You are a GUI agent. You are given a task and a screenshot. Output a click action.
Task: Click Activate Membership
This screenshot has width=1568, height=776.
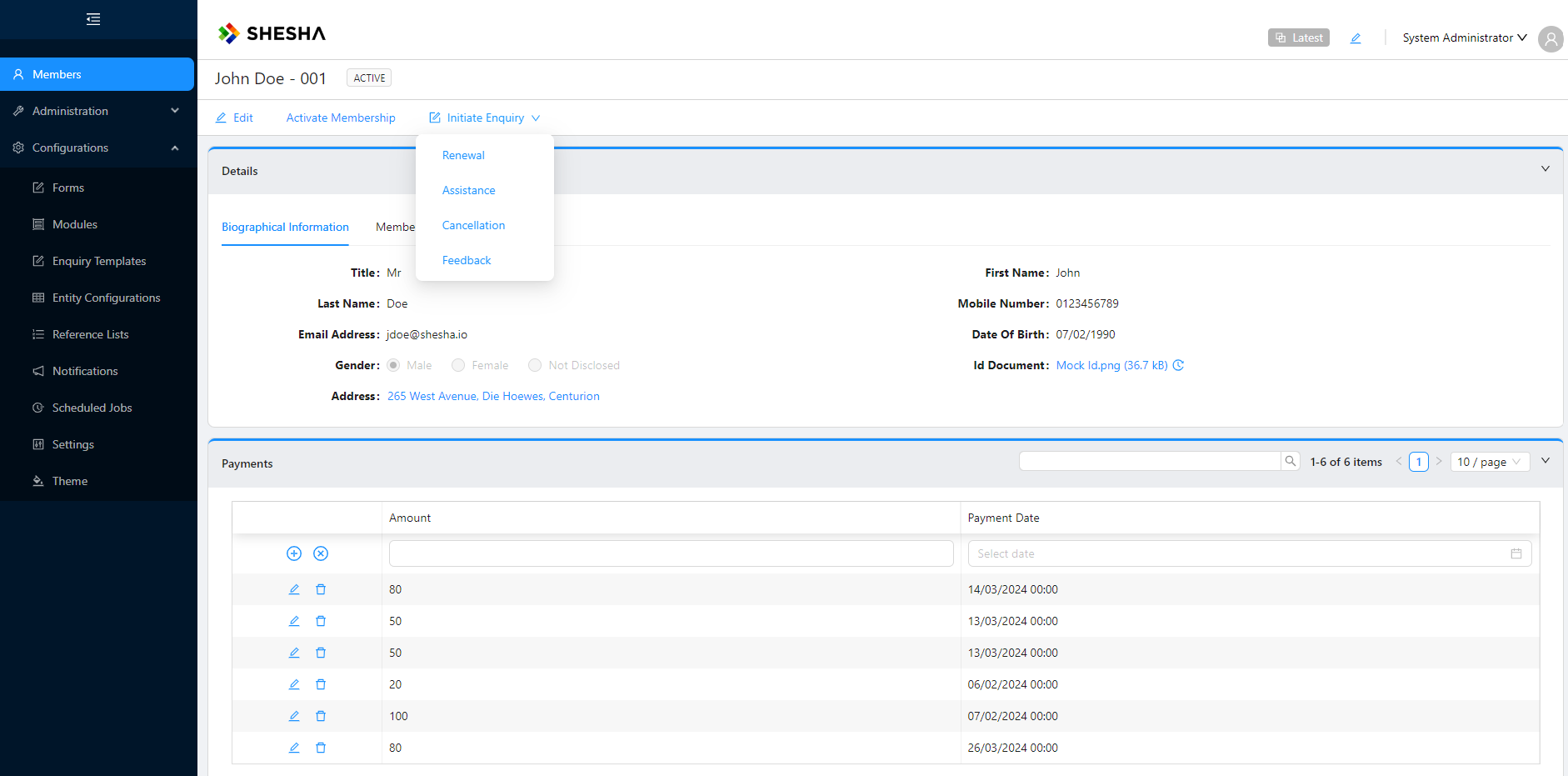[341, 118]
